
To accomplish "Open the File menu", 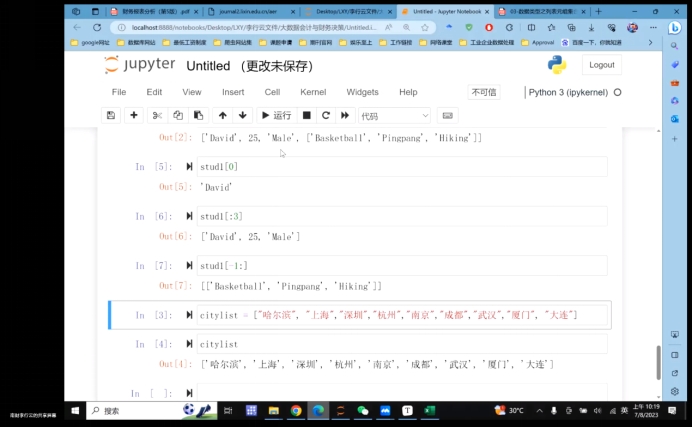I will click(119, 92).
